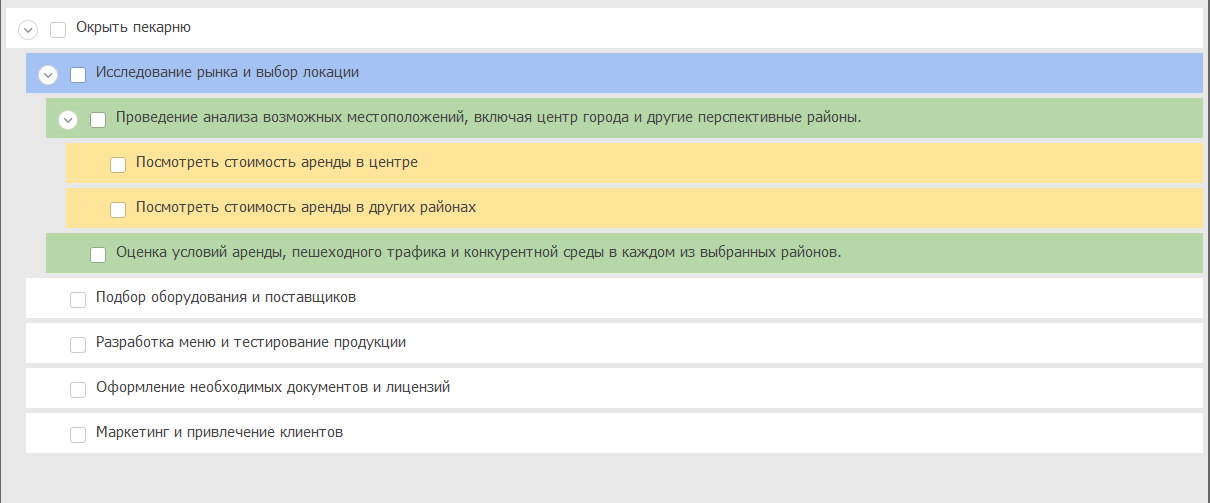Collapse the 'Окрыть пекарню' root task

pyautogui.click(x=28, y=30)
